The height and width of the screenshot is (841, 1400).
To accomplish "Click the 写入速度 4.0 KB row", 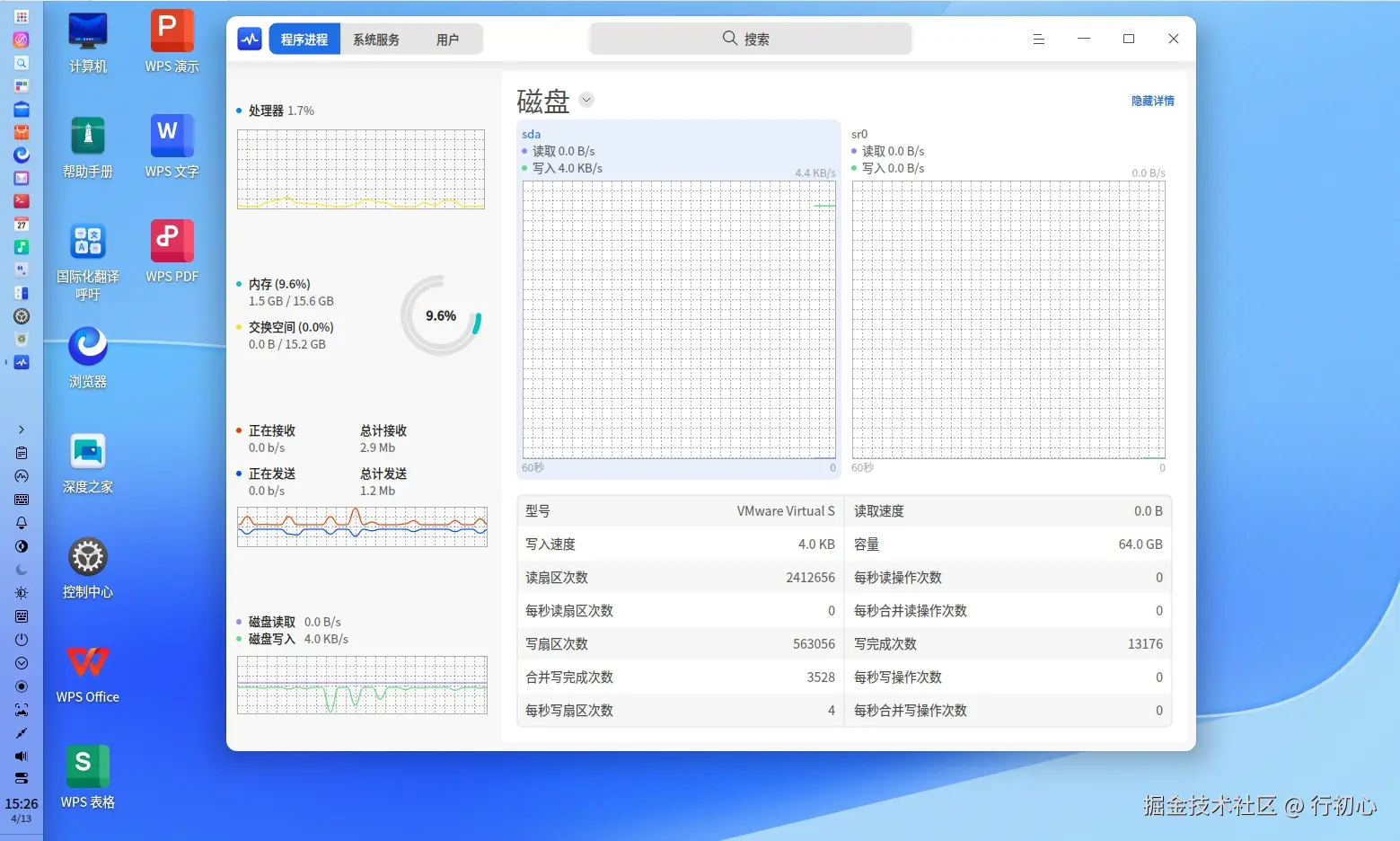I will tap(680, 544).
